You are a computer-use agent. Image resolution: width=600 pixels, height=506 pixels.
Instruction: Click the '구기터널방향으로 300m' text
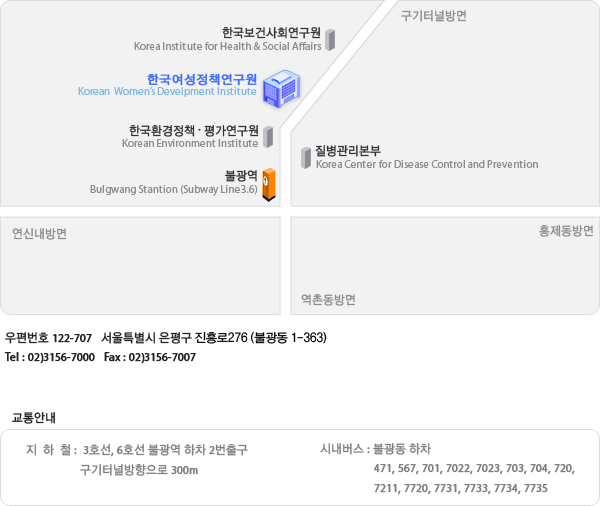[139, 470]
